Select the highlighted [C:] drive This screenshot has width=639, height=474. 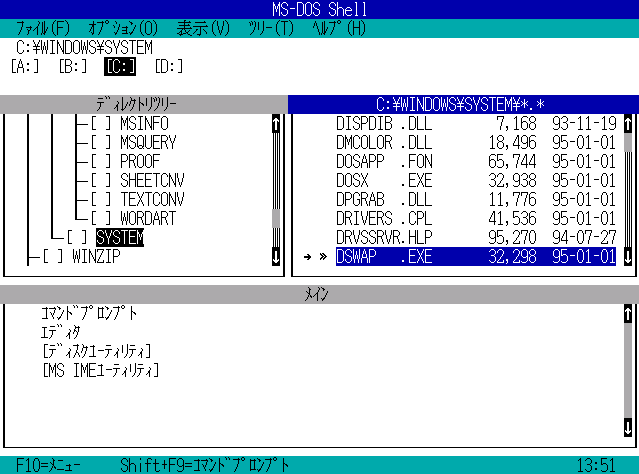(120, 66)
